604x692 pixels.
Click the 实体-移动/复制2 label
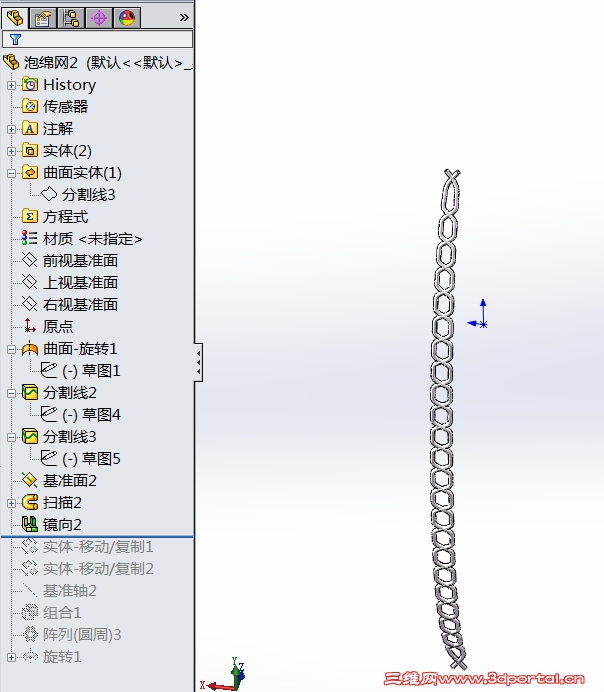[x=98, y=568]
